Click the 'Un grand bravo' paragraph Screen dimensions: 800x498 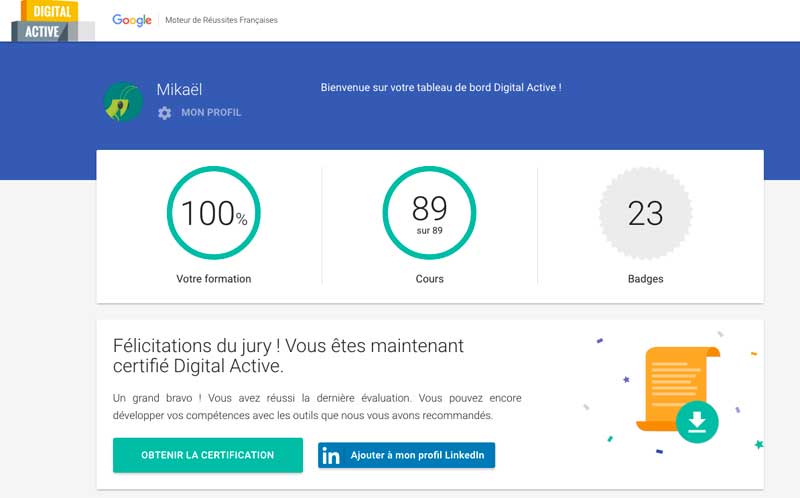[x=317, y=407]
